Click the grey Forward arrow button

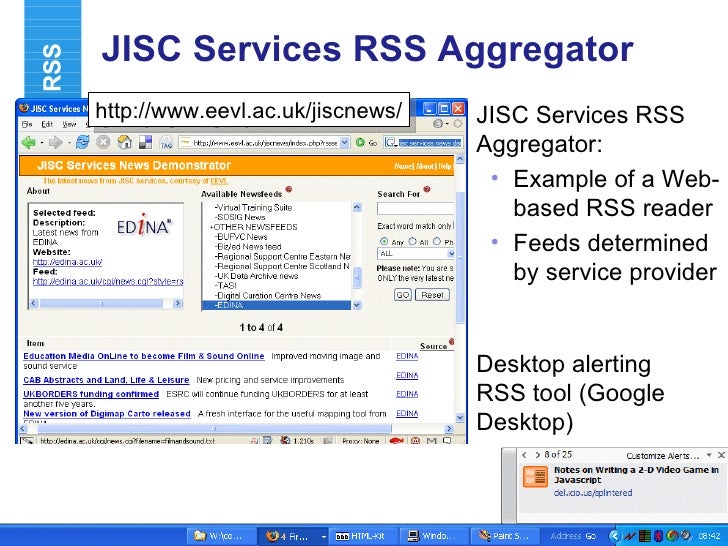(x=56, y=143)
